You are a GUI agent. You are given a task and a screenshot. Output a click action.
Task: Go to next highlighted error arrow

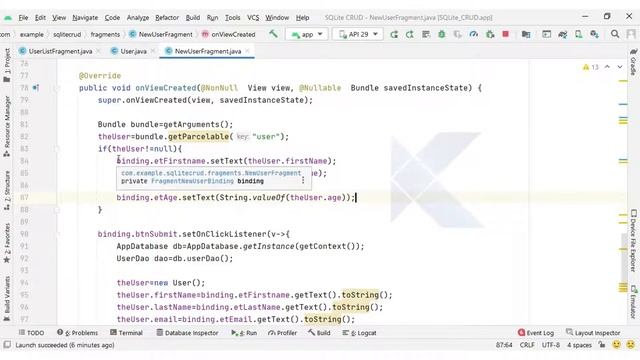tap(620, 67)
